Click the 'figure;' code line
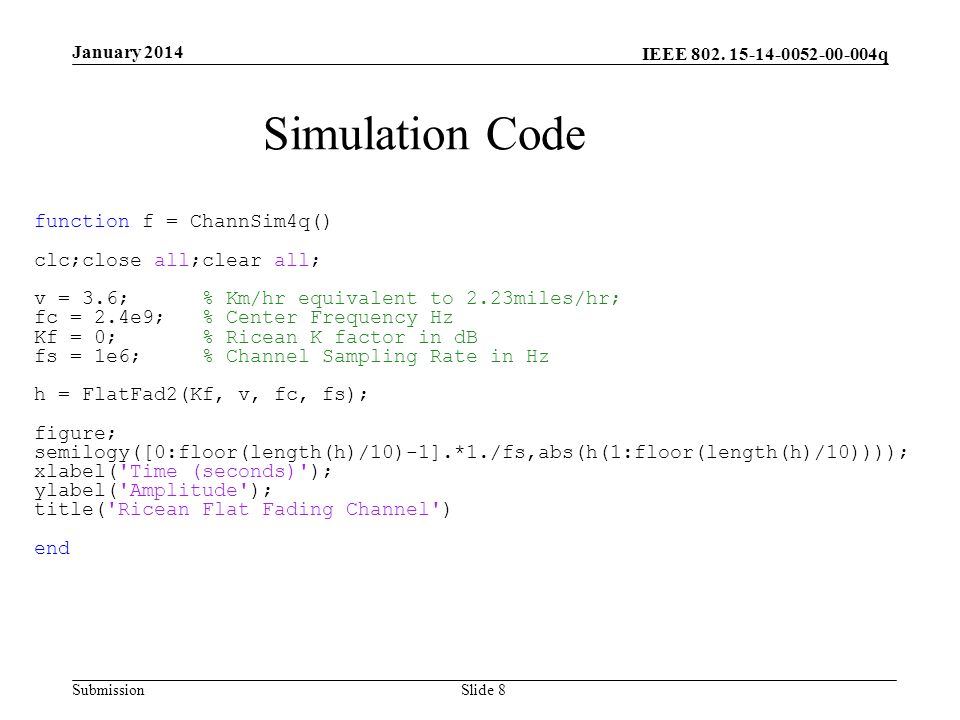 coord(75,433)
